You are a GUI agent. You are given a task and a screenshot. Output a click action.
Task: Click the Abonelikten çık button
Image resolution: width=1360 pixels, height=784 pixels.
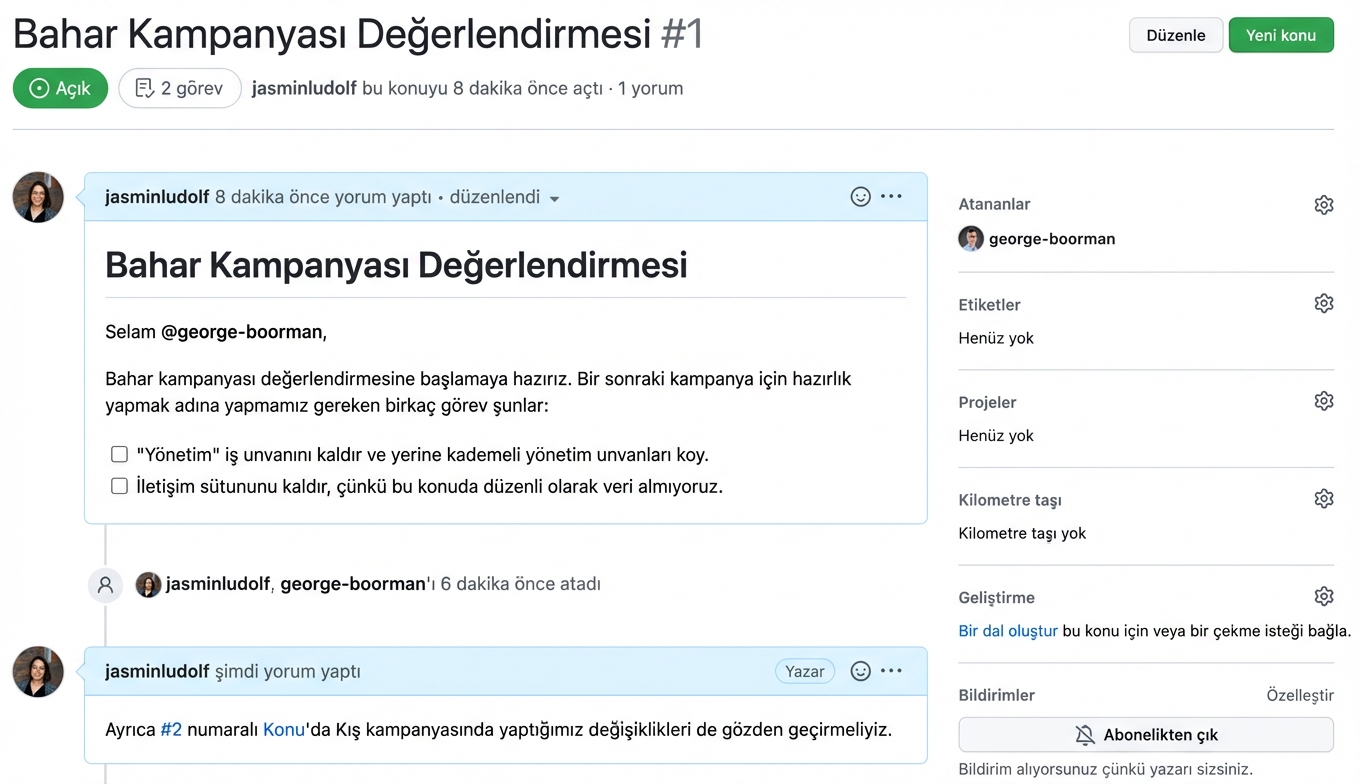tap(1146, 734)
